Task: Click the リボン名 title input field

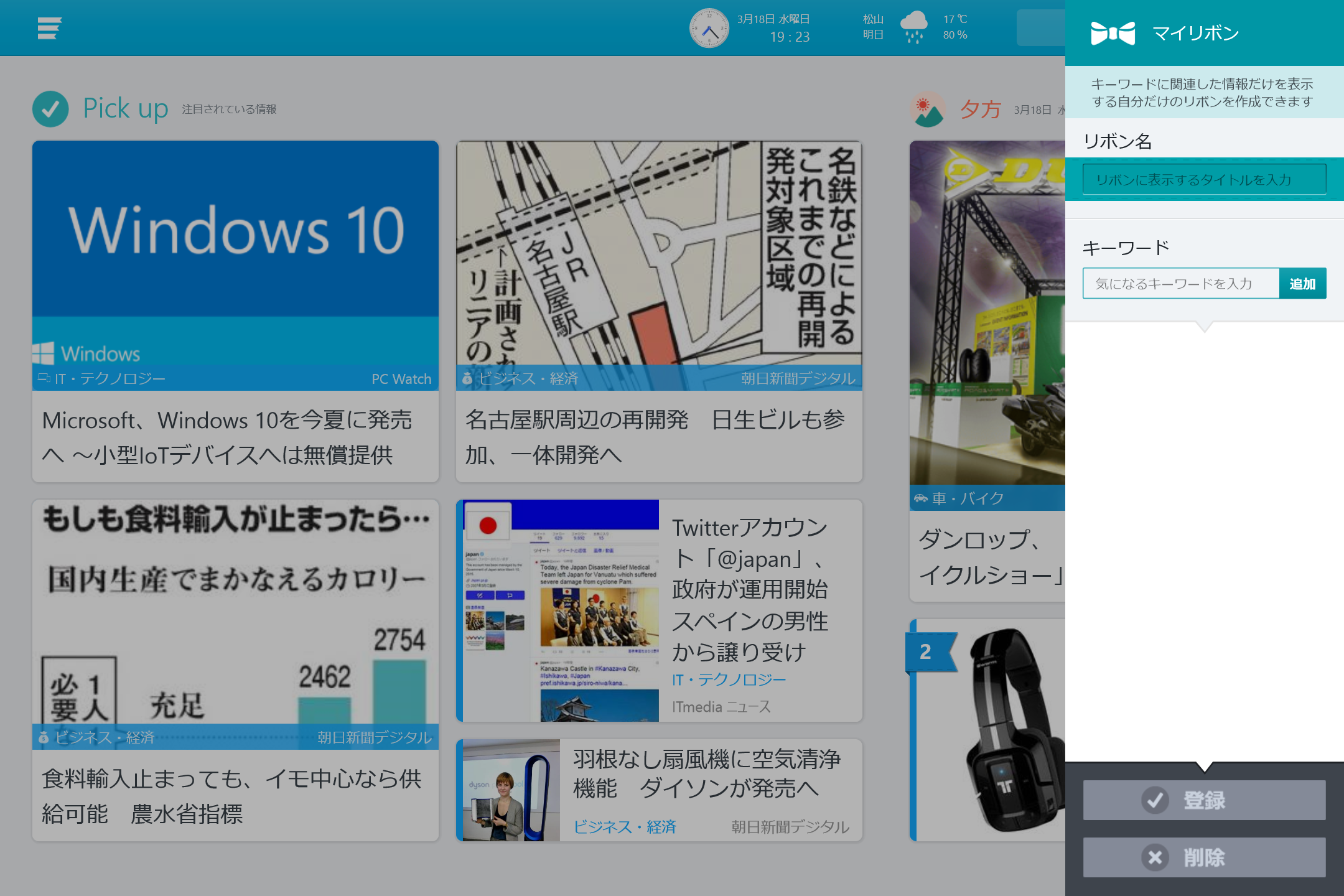Action: click(x=1204, y=179)
